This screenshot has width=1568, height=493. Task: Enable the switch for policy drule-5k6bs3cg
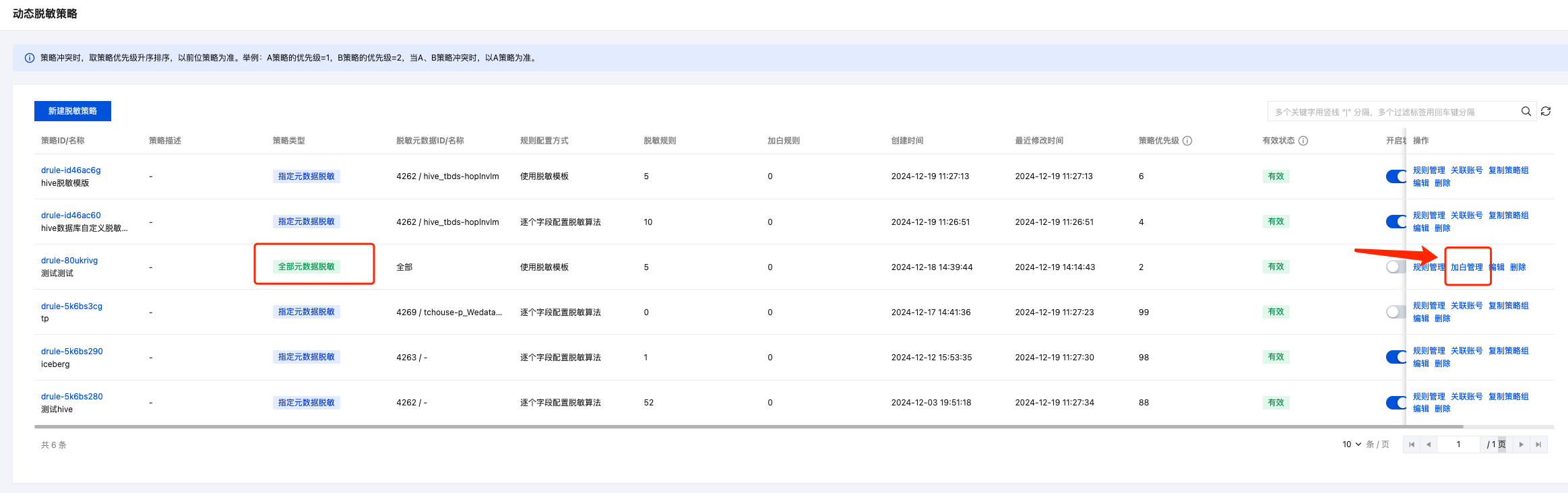(1396, 312)
